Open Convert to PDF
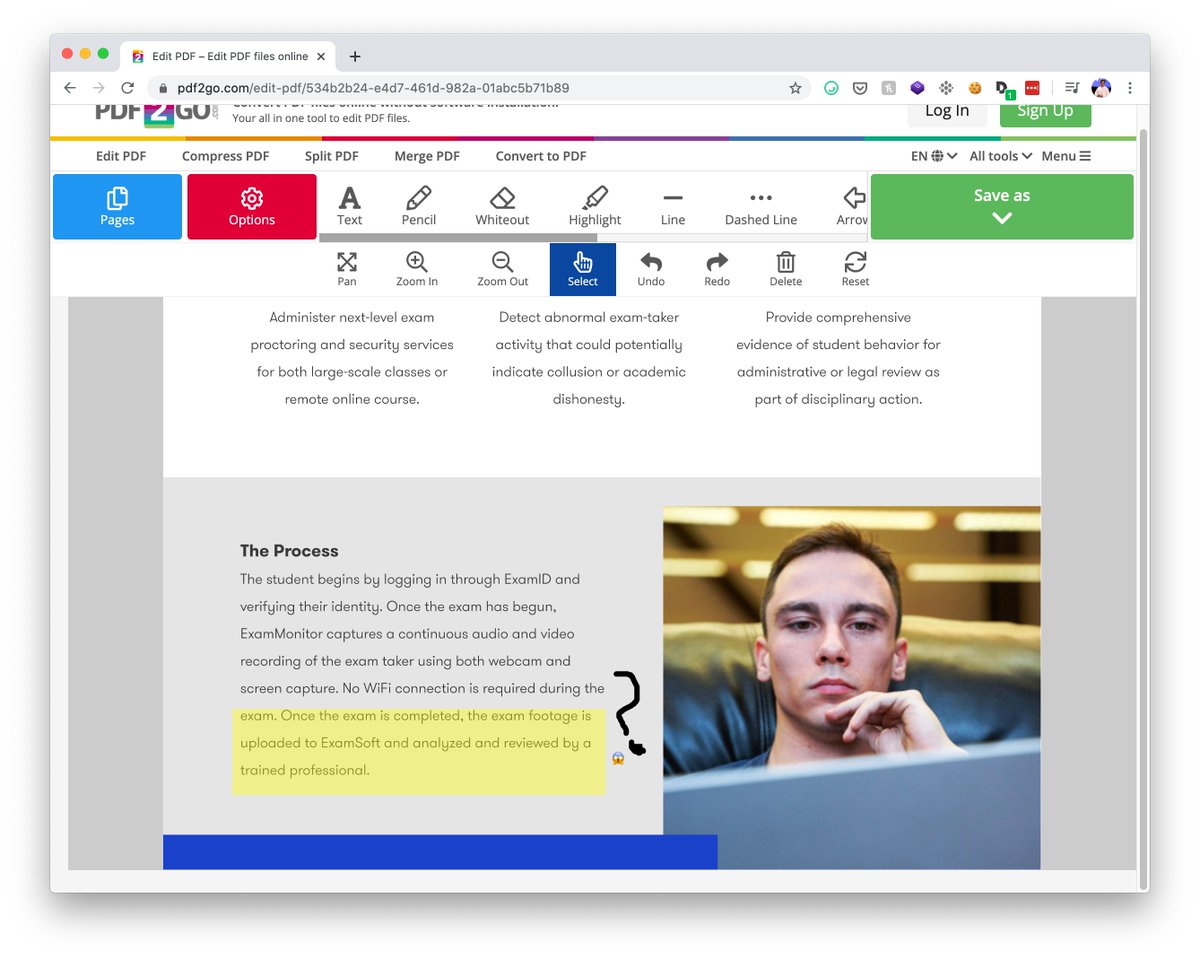This screenshot has width=1200, height=959. tap(541, 156)
